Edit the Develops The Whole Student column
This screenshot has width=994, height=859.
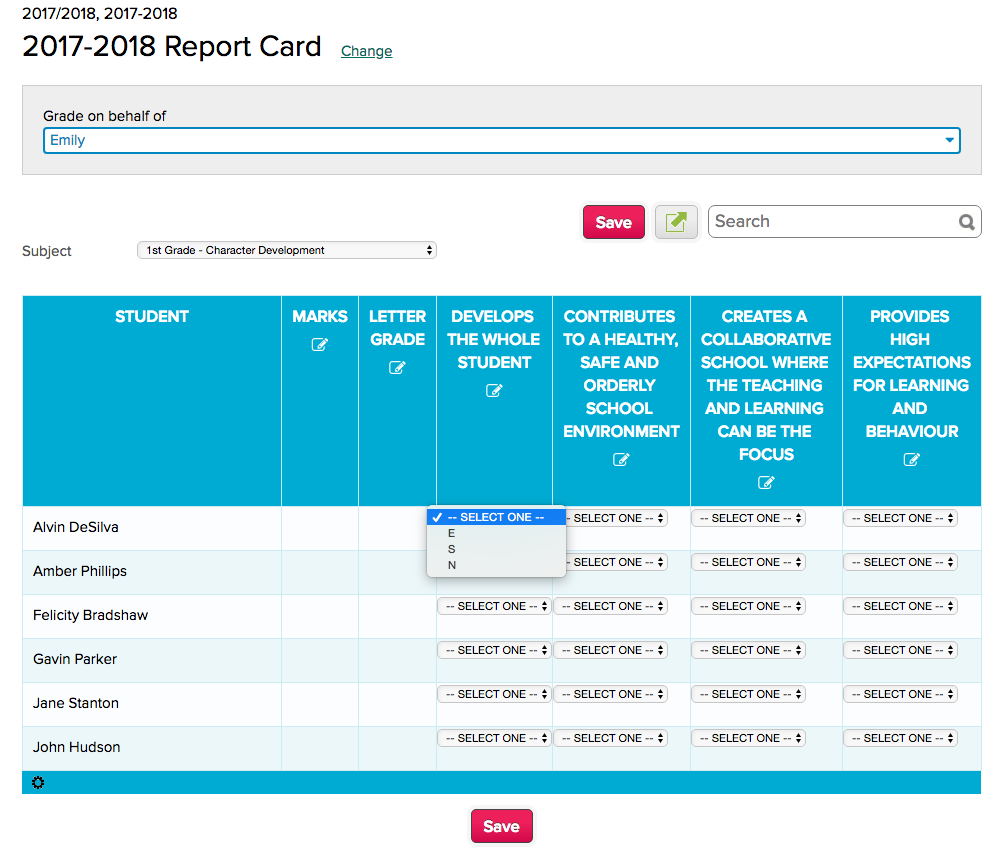(x=494, y=390)
